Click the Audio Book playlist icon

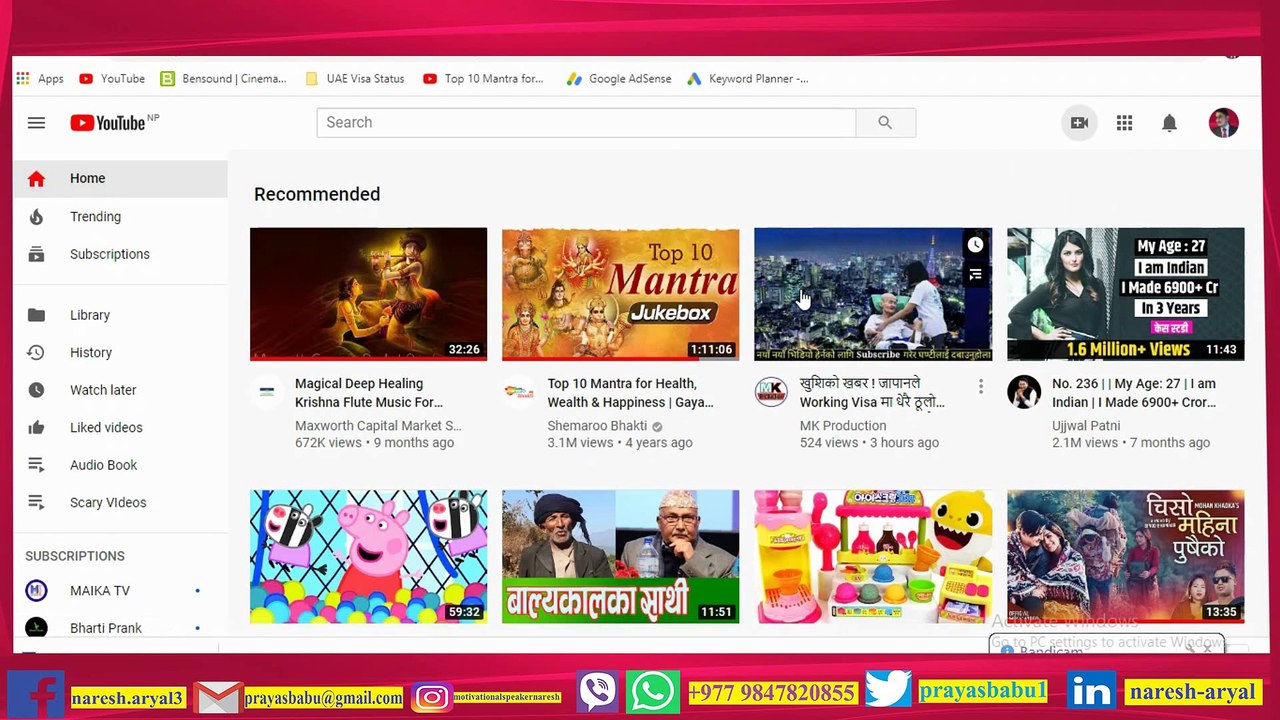point(36,465)
